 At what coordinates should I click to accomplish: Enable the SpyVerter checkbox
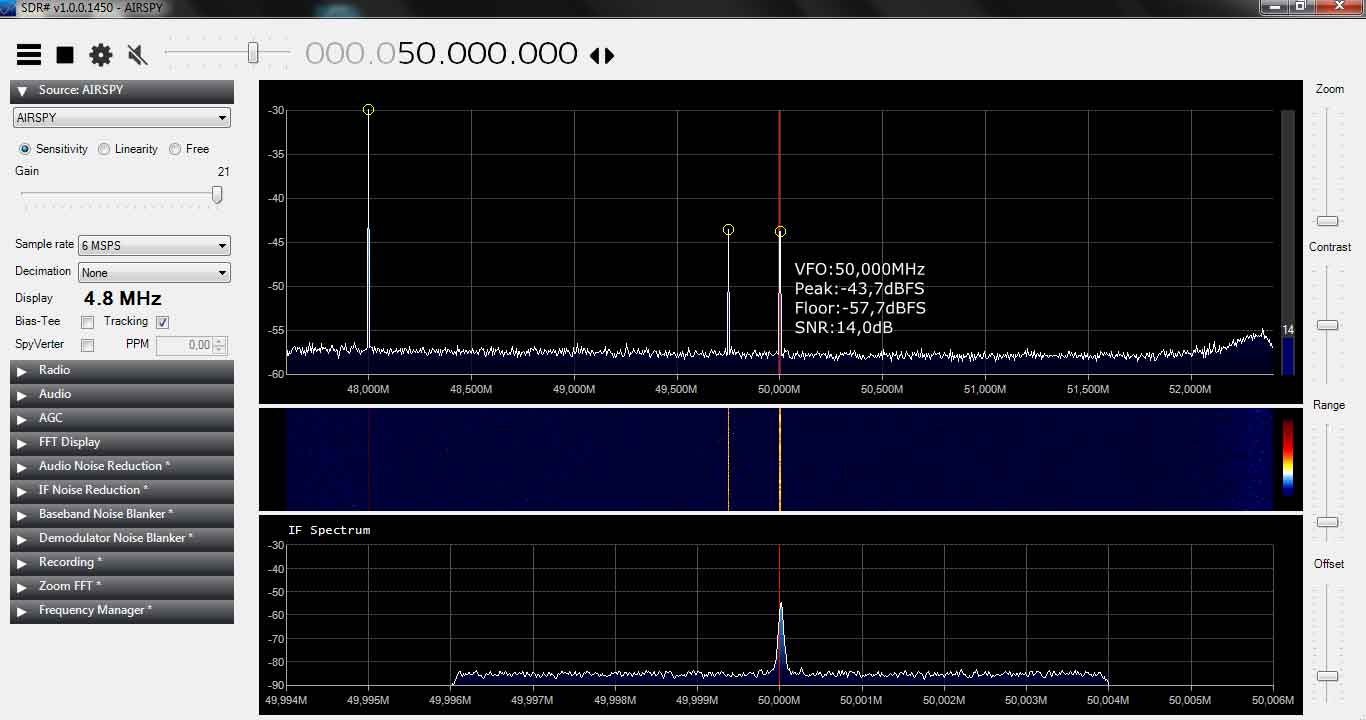88,345
